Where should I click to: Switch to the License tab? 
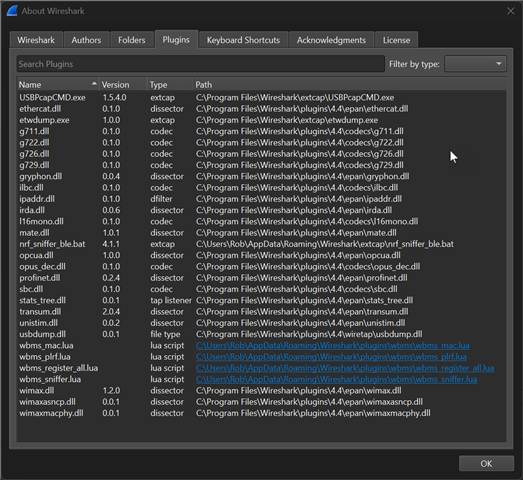coord(396,40)
